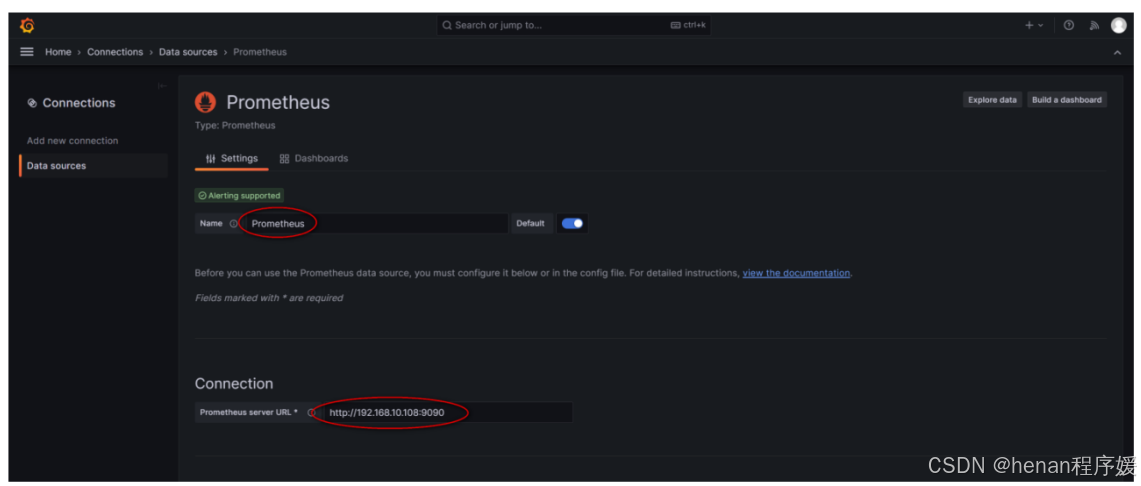The image size is (1141, 486).
Task: Click the Build a dashboard button
Action: tap(1067, 100)
